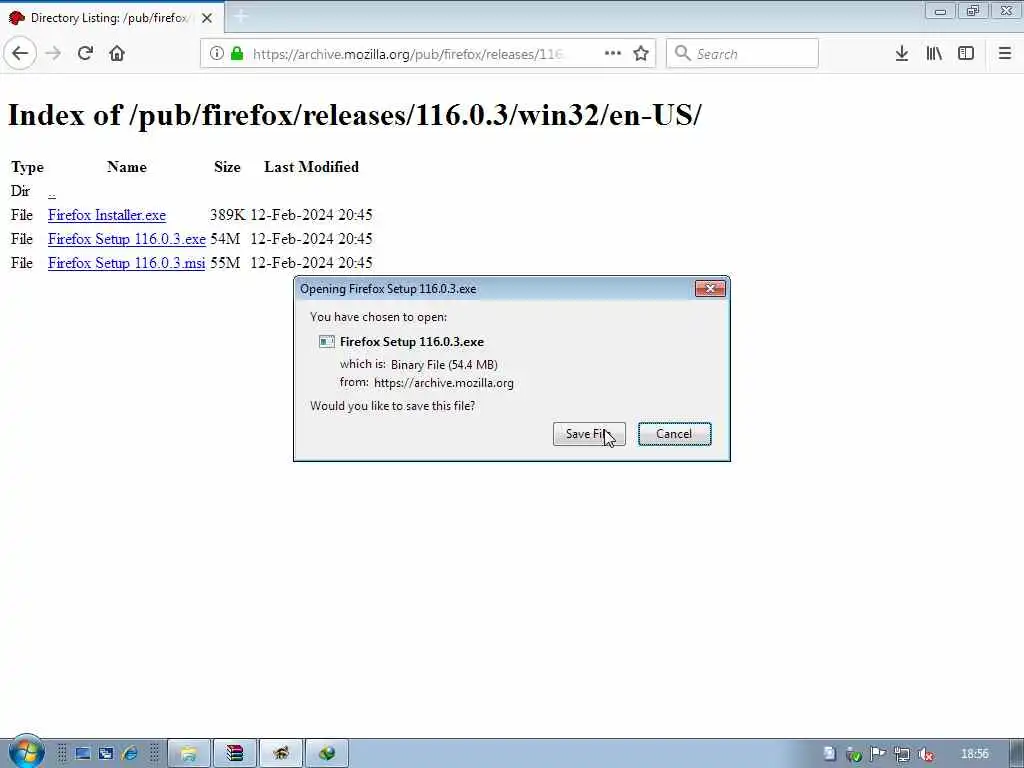Open WinRAR taskbar button
The width and height of the screenshot is (1024, 768).
[234, 754]
